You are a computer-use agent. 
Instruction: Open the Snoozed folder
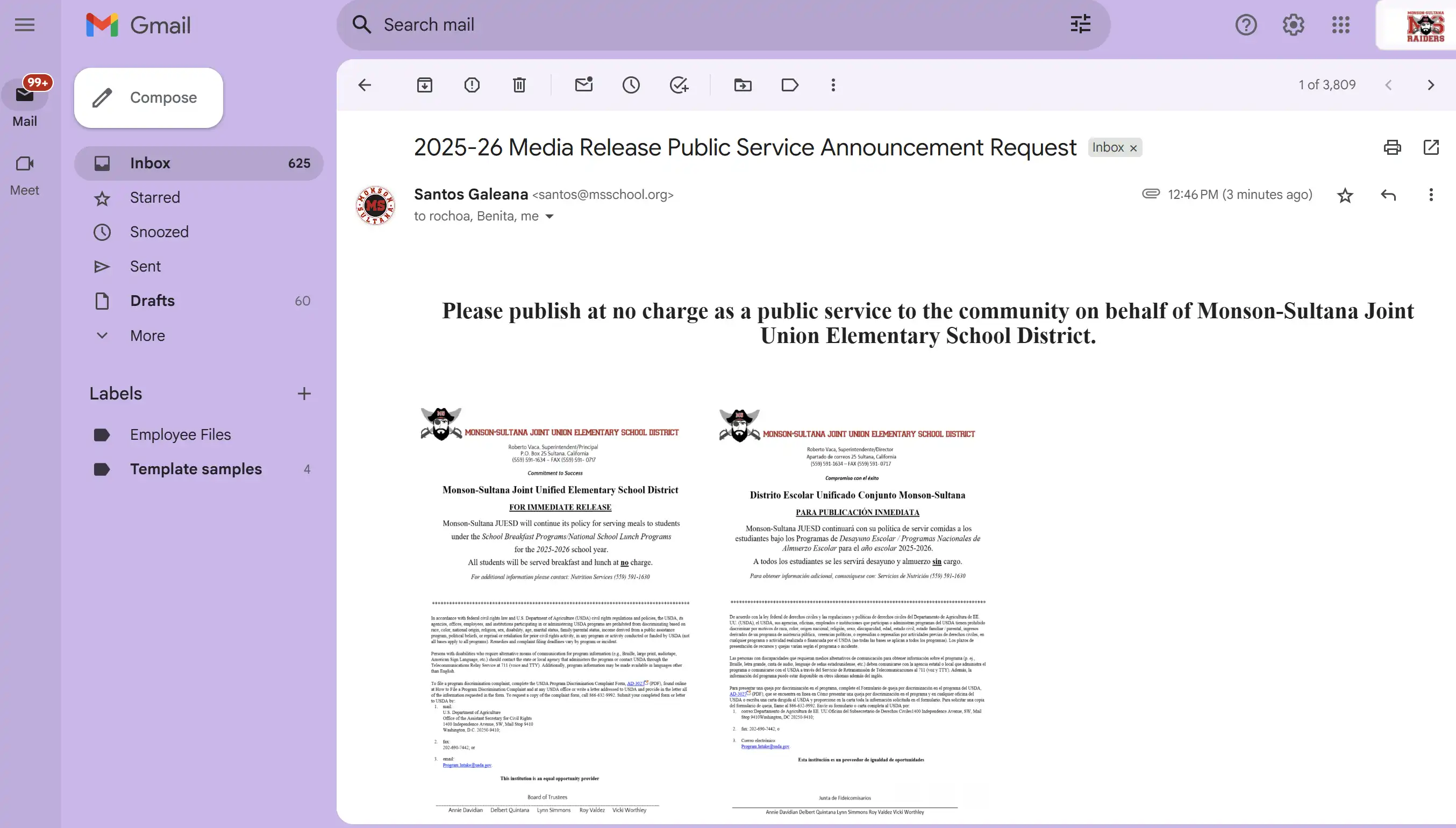point(198,232)
